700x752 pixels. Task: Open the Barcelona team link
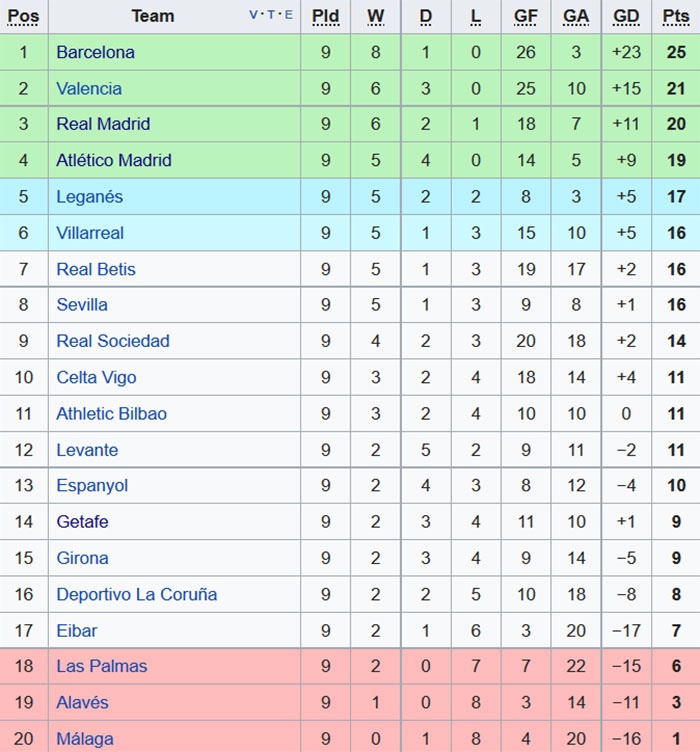(x=95, y=52)
